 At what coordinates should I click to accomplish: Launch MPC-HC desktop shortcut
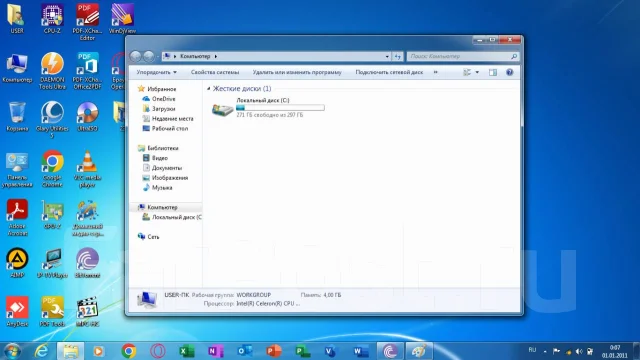pos(87,312)
